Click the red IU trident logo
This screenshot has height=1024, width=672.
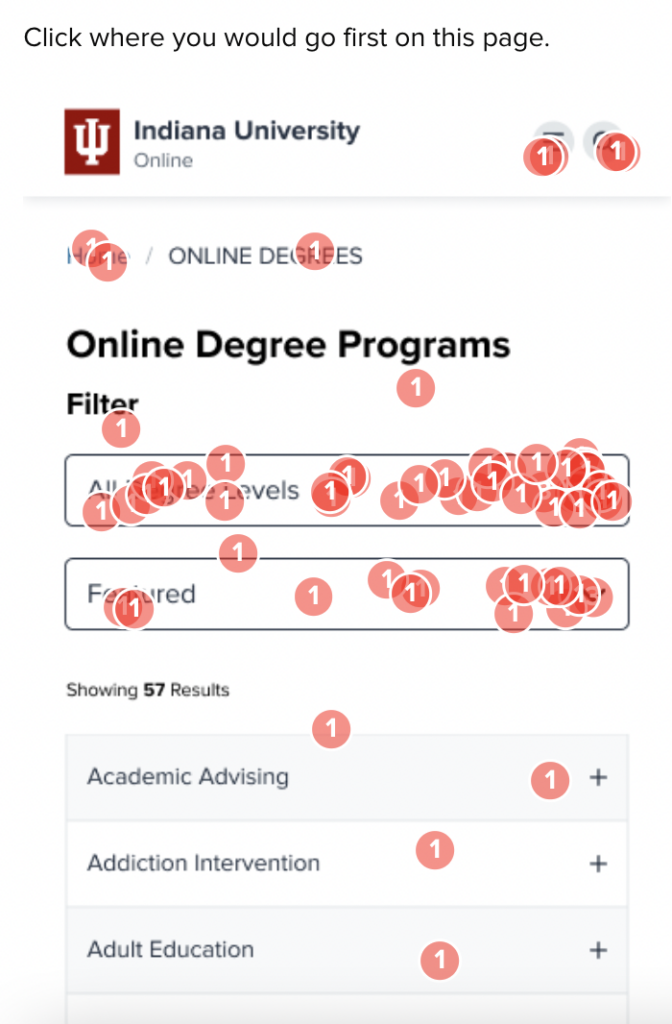92,142
